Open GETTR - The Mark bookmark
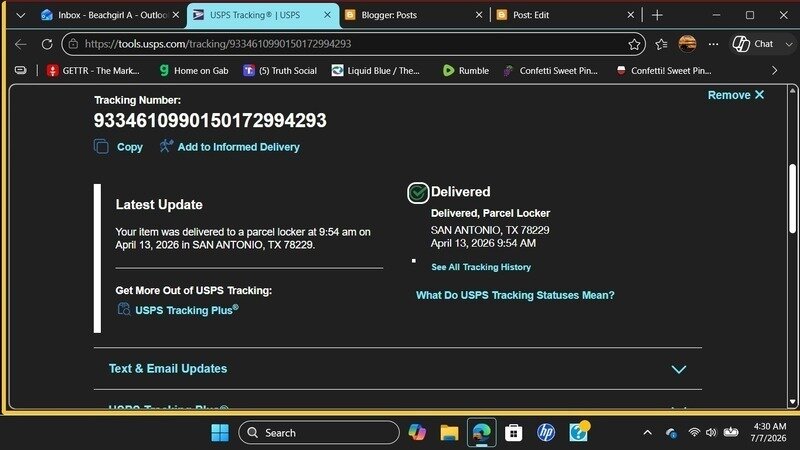The image size is (800, 450). coord(93,71)
